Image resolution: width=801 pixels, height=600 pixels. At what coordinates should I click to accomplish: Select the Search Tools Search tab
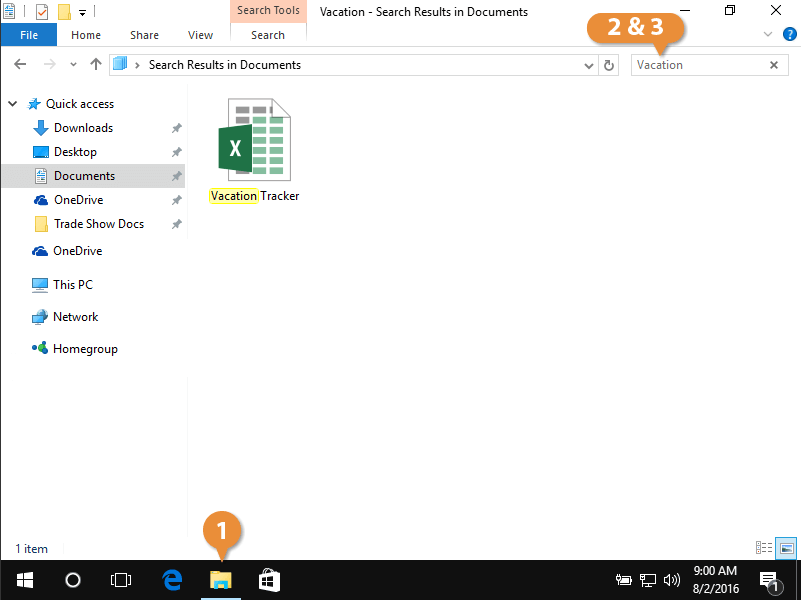click(x=268, y=35)
